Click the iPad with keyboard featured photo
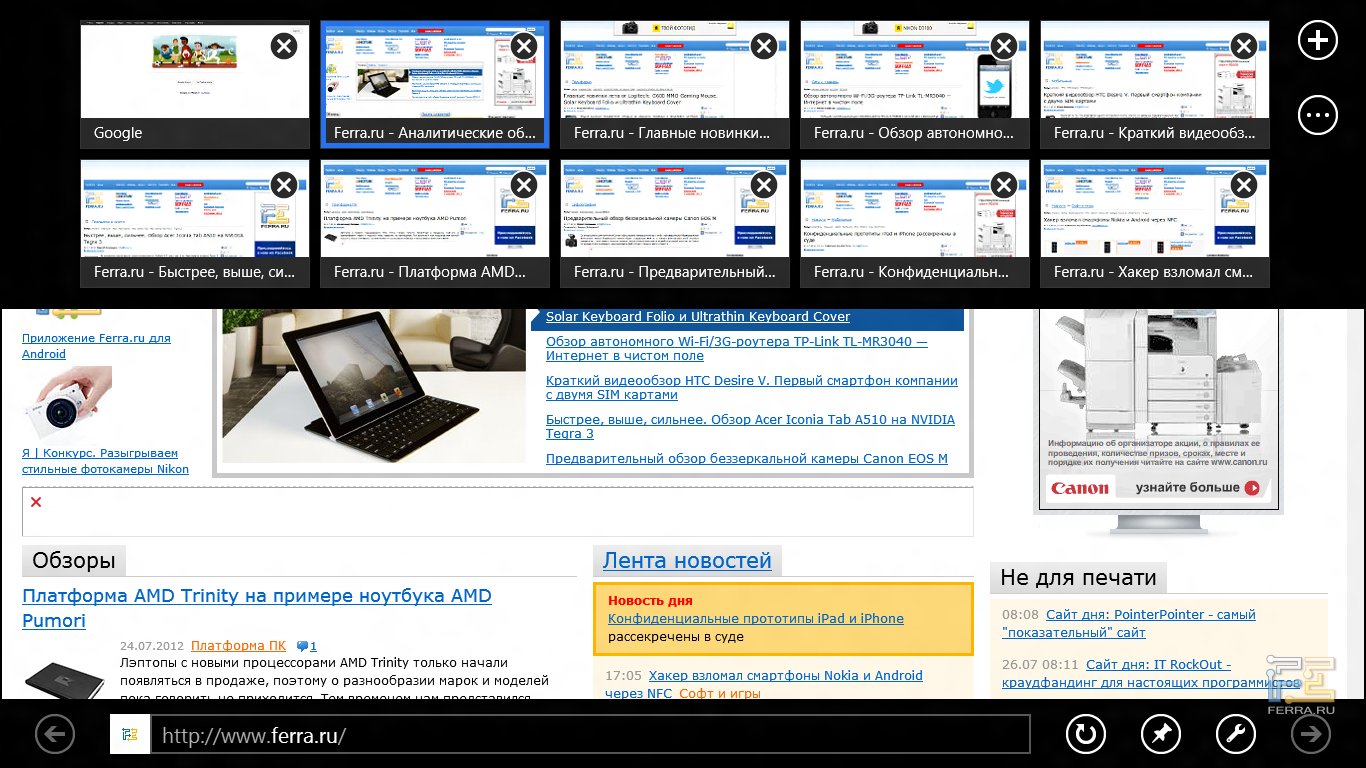This screenshot has width=1366, height=768. (x=374, y=386)
